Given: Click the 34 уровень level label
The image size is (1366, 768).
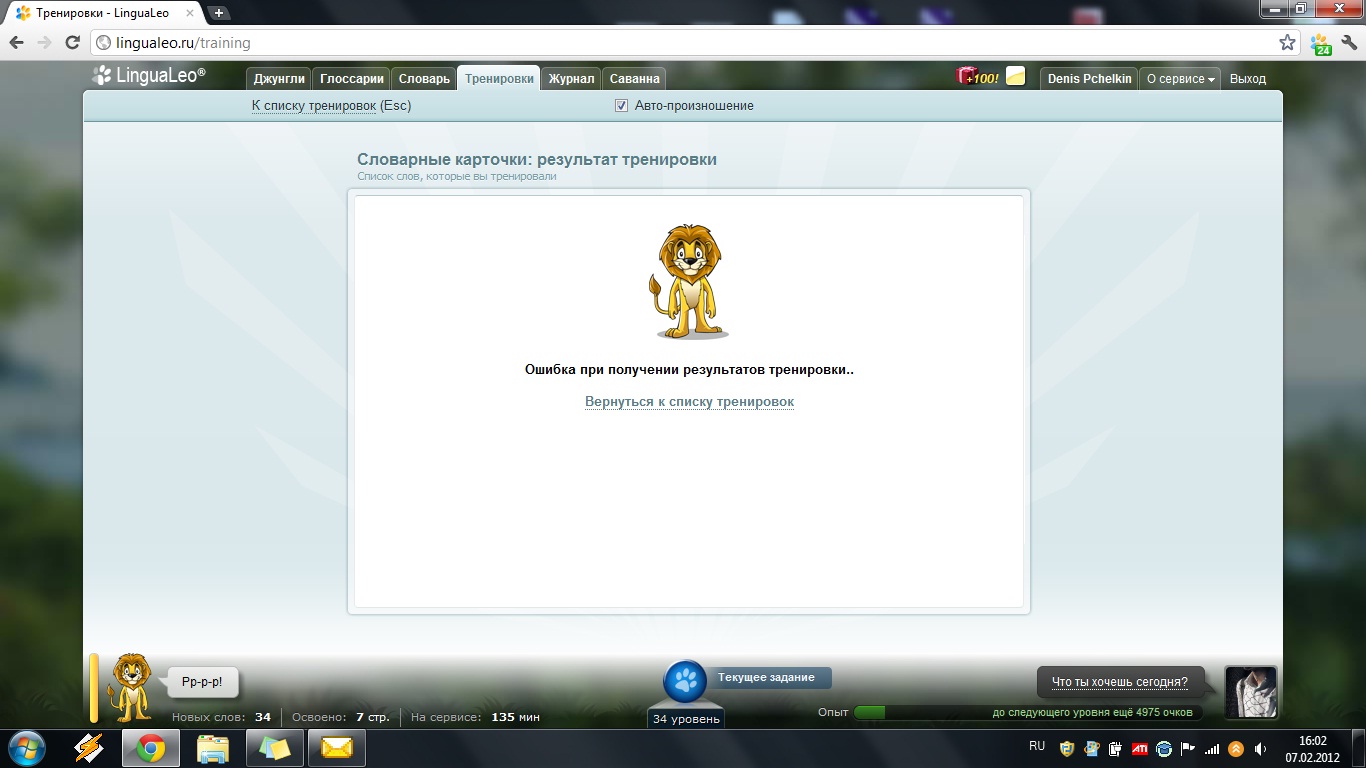Looking at the screenshot, I should coord(685,719).
